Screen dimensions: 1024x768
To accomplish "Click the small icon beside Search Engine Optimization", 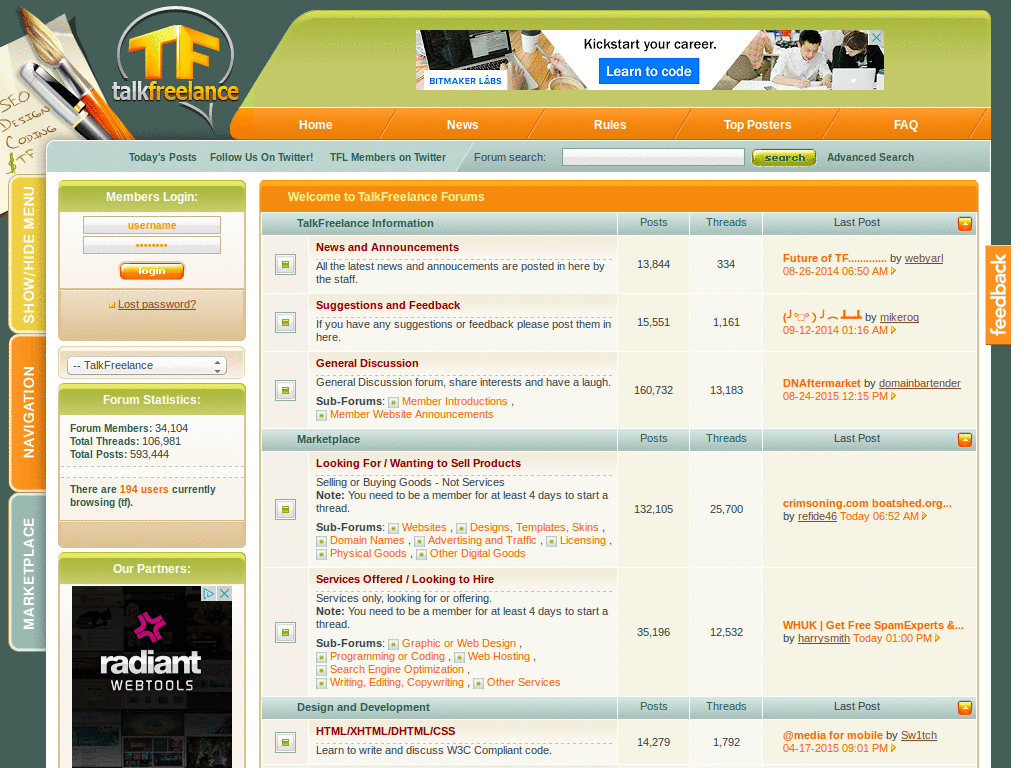I will tap(321, 671).
